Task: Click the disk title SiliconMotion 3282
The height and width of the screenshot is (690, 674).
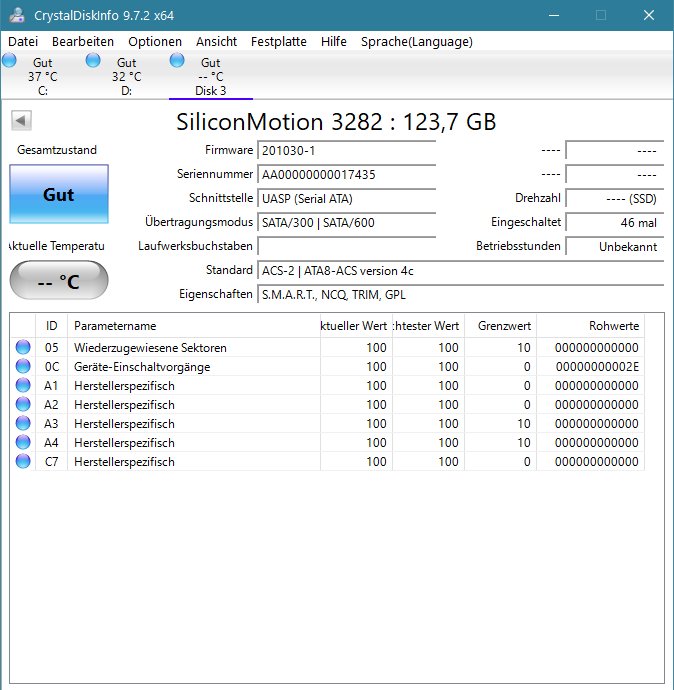Action: pyautogui.click(x=336, y=121)
